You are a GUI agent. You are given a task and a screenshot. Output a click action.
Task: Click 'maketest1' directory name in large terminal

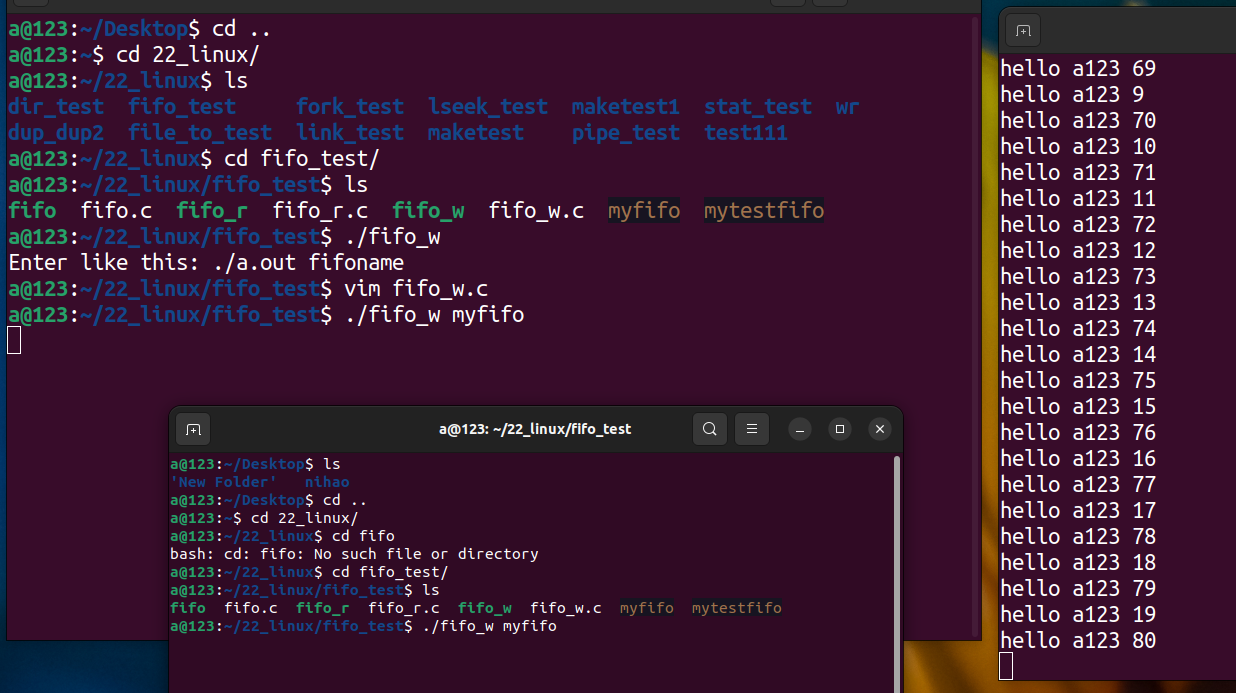[626, 107]
